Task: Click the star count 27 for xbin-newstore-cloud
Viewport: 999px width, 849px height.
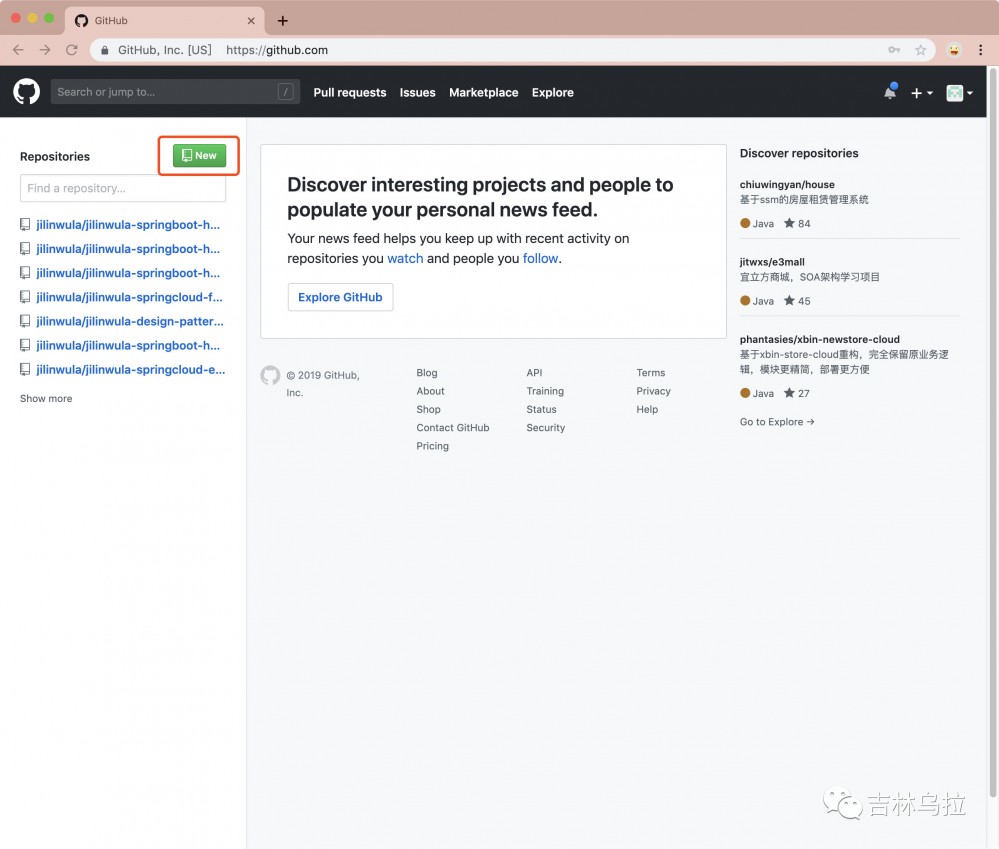Action: click(x=796, y=394)
